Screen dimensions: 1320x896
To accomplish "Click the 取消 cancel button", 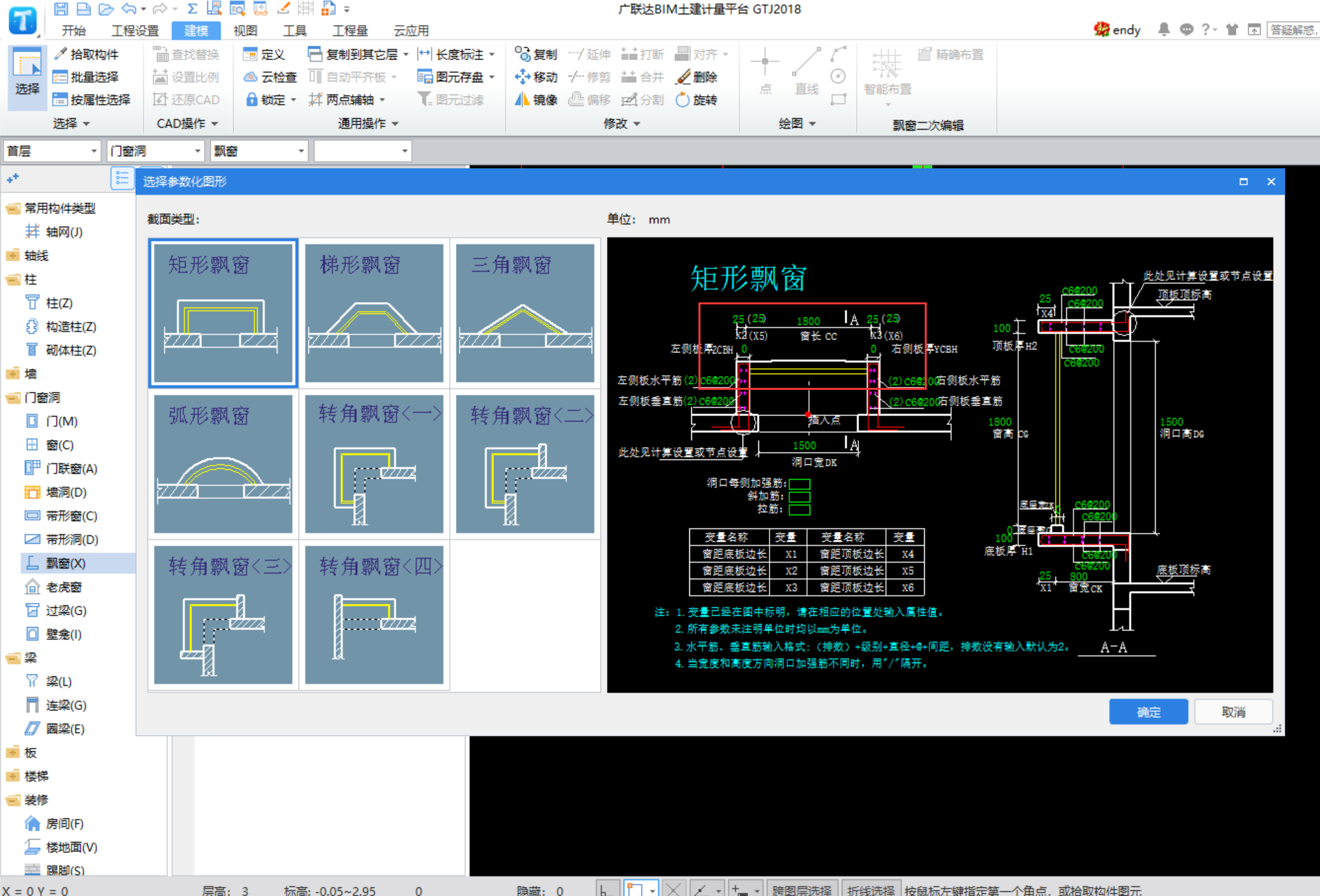I will [1233, 712].
